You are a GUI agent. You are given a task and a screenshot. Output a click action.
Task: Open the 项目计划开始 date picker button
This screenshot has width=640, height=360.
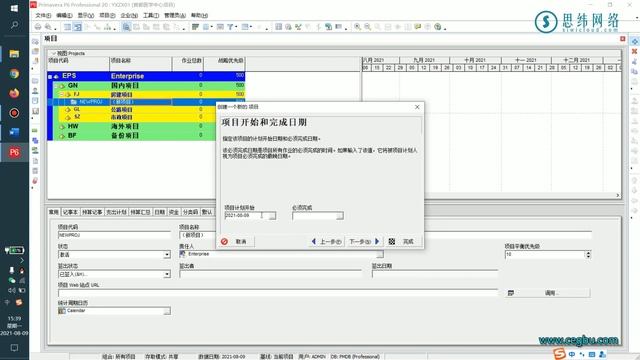[272, 216]
